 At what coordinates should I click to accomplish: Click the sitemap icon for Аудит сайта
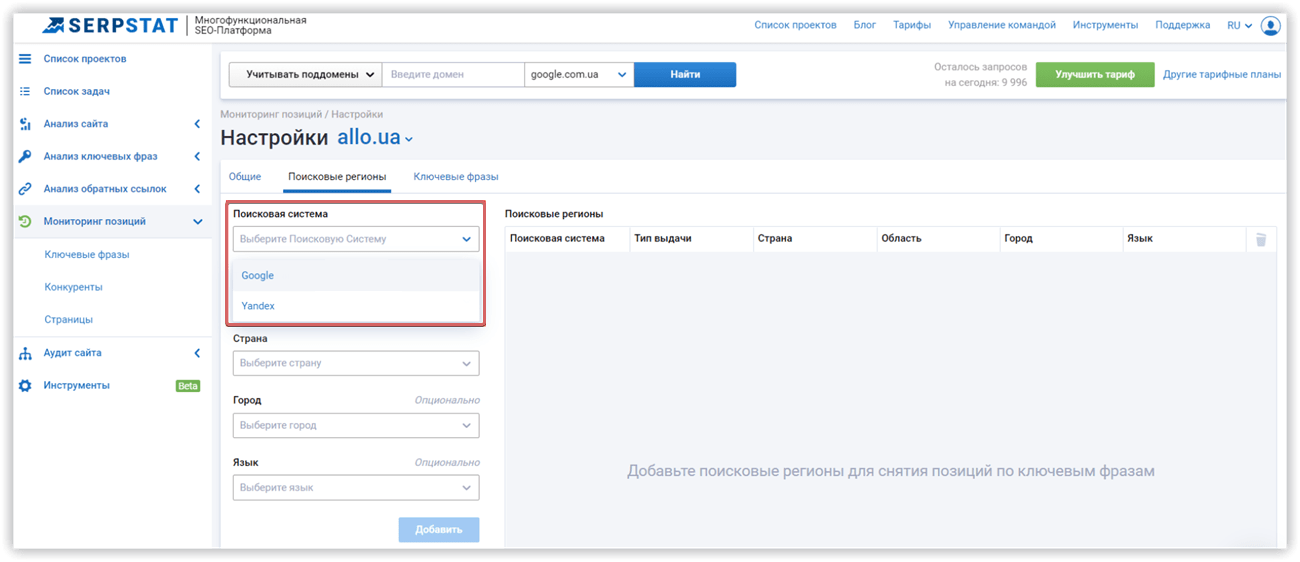click(x=25, y=353)
